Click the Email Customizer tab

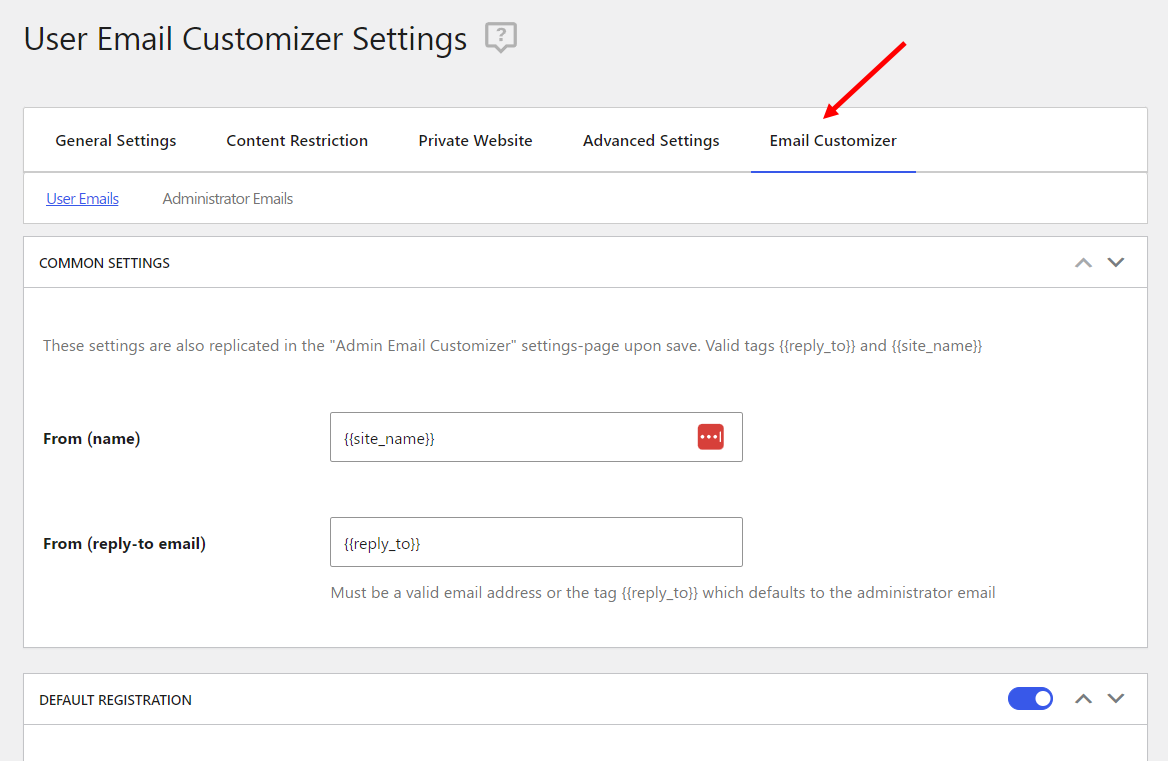click(x=833, y=141)
